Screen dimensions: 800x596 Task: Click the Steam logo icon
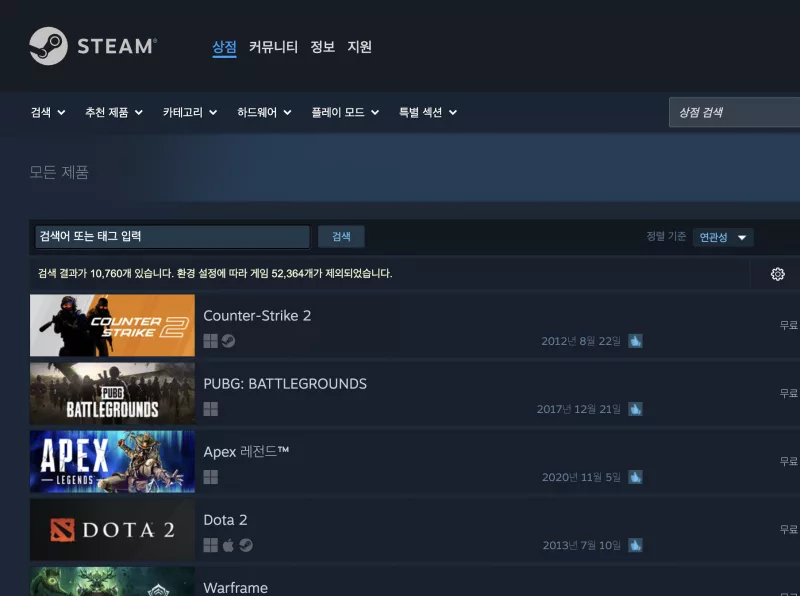48,46
